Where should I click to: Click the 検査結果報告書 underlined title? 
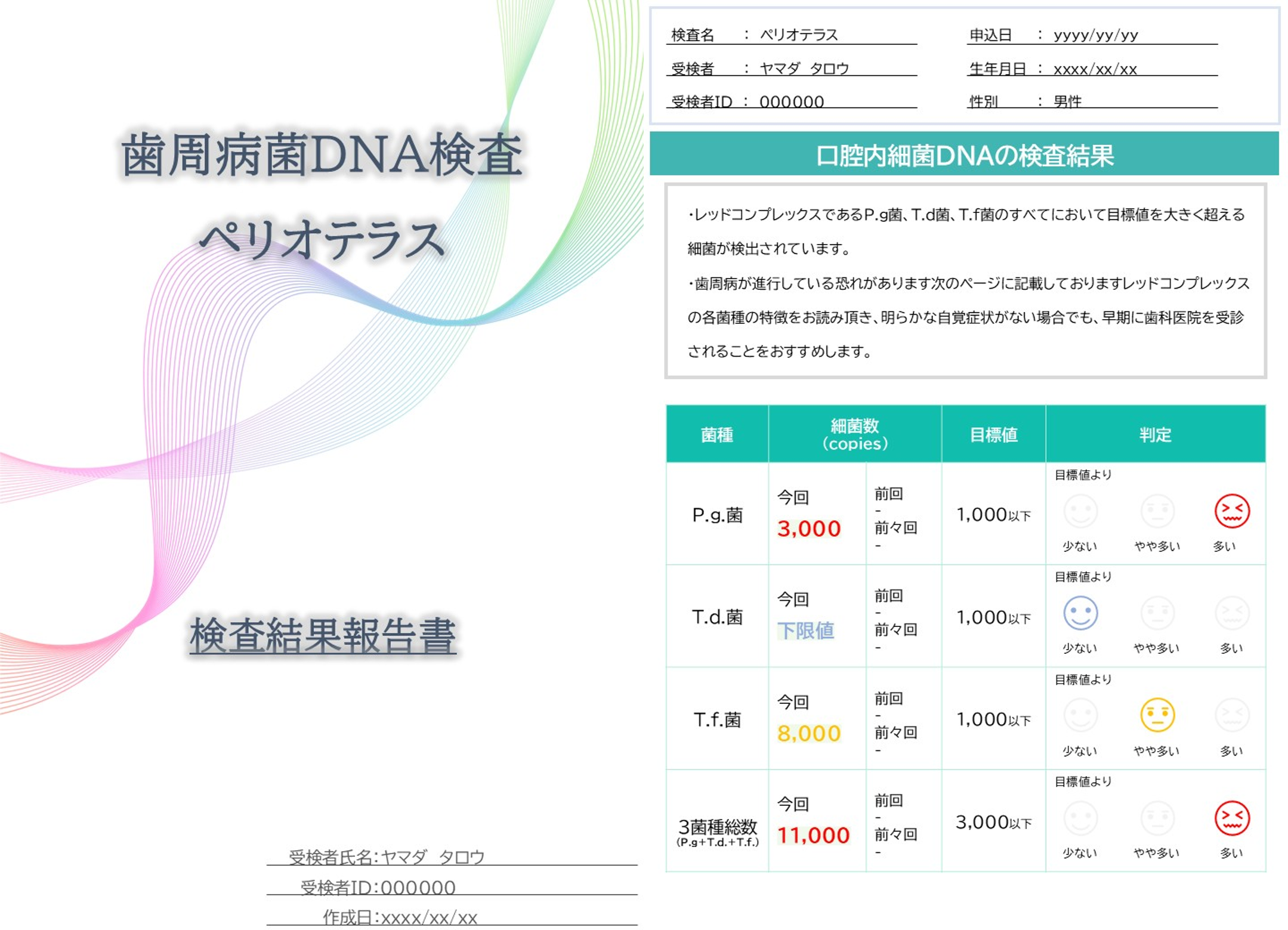pos(323,636)
